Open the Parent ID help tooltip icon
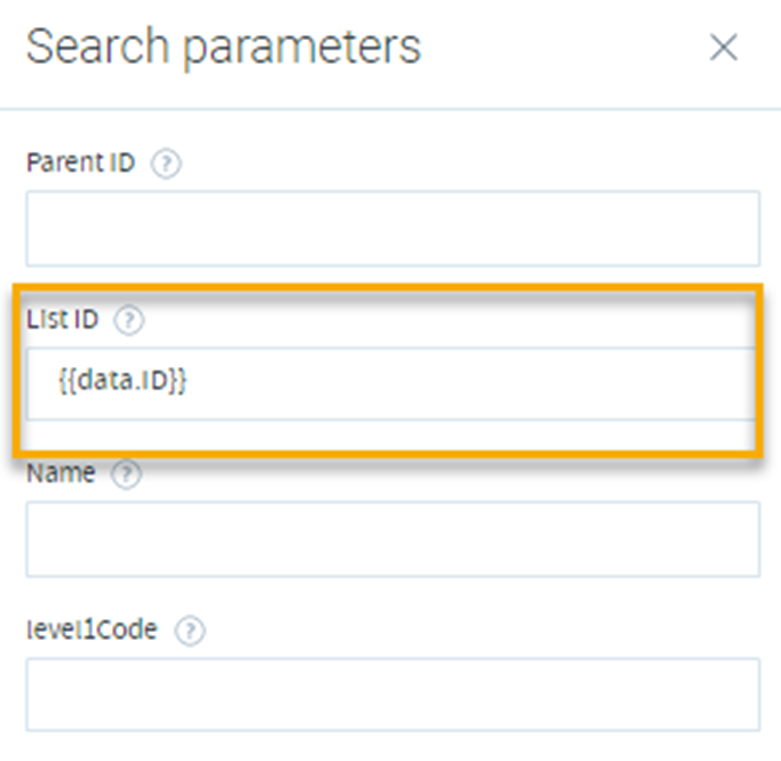Viewport: 781px width, 761px height. tap(166, 164)
